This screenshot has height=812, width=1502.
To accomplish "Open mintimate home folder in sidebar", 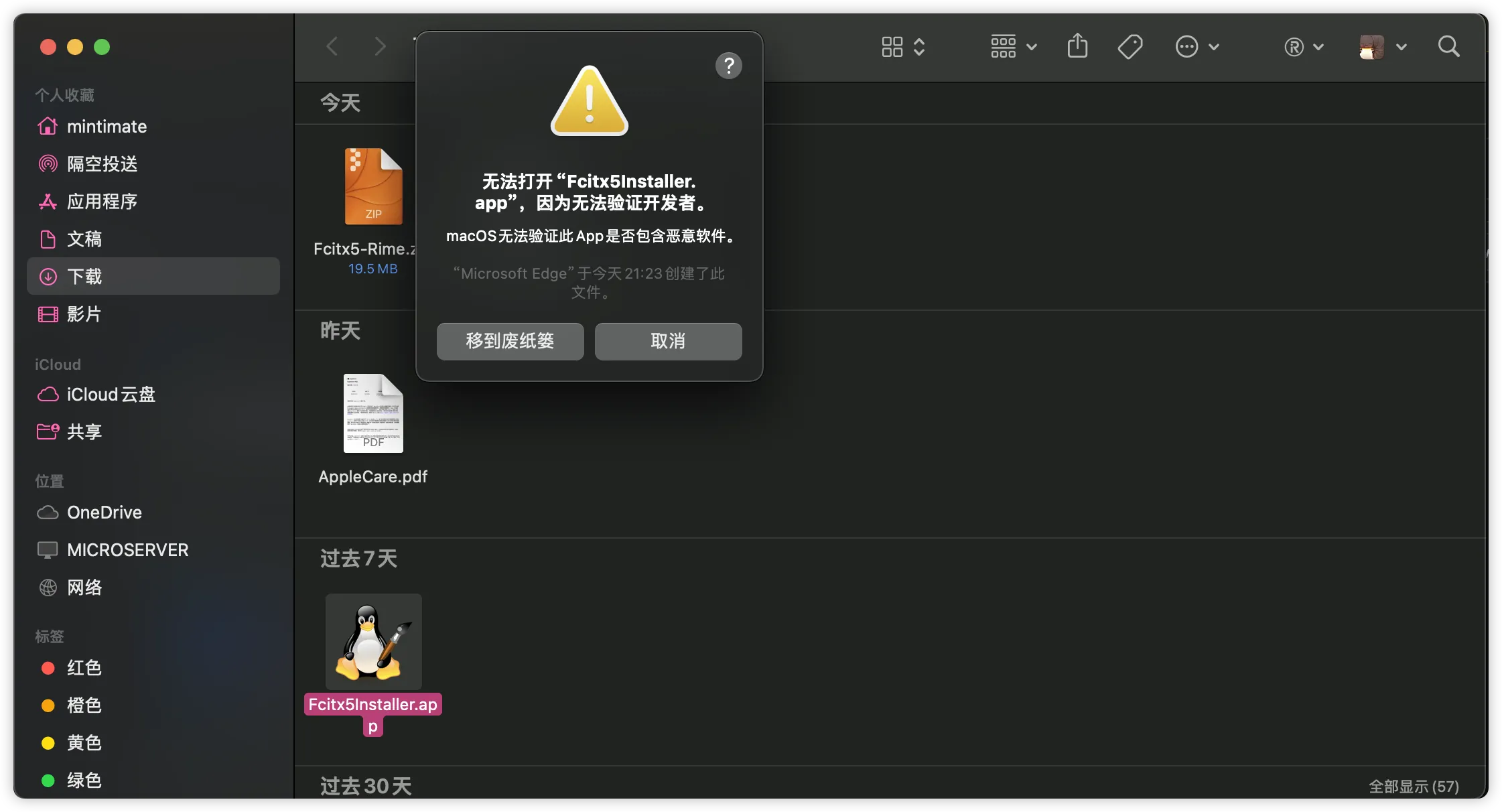I will [x=153, y=127].
